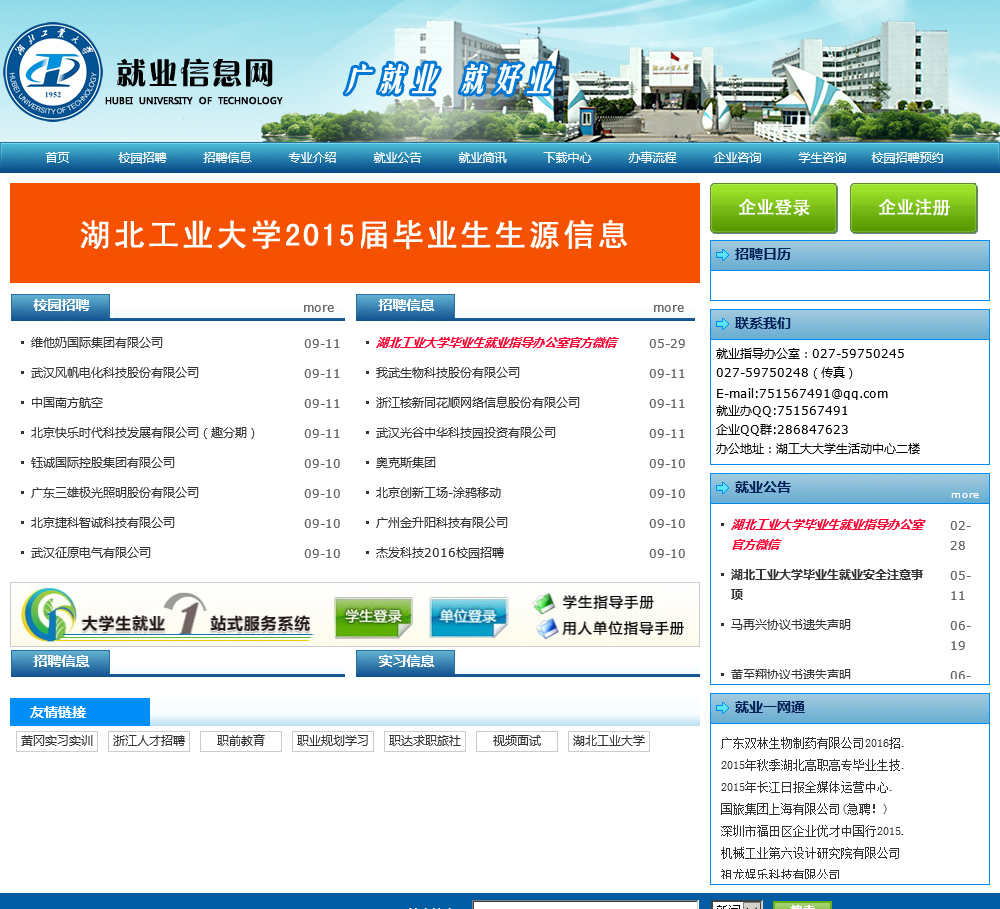Open 企业咨询 navigation item
The height and width of the screenshot is (909, 1000).
coord(737,158)
